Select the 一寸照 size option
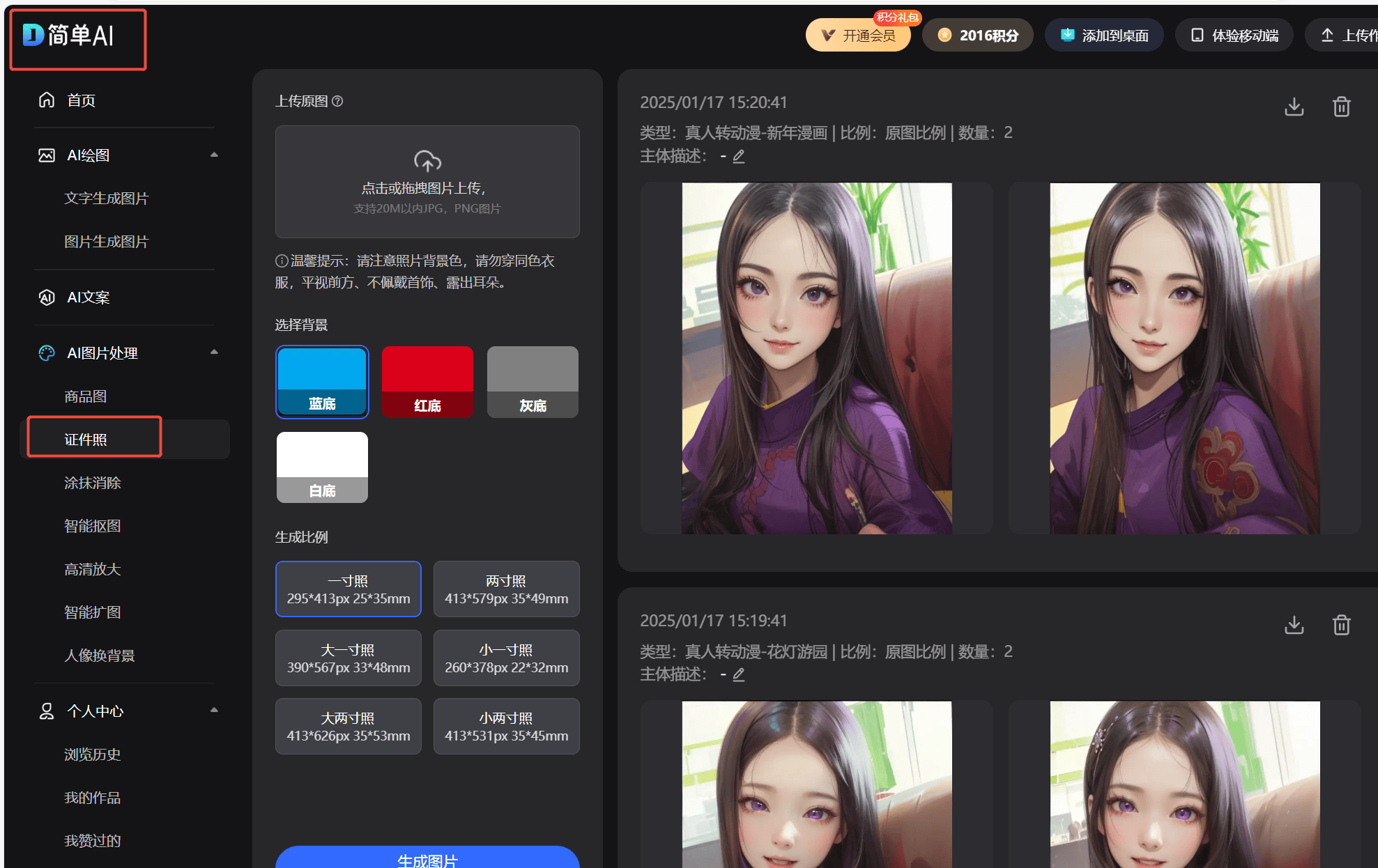 pos(348,589)
